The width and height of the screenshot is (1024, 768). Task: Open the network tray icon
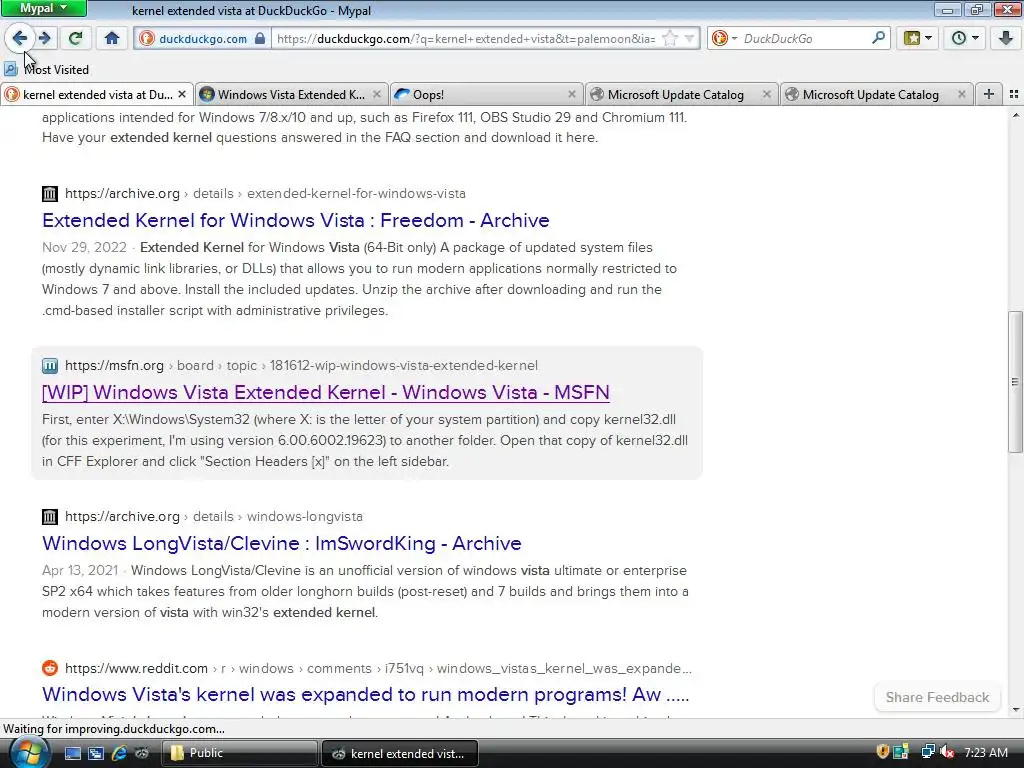(x=927, y=752)
